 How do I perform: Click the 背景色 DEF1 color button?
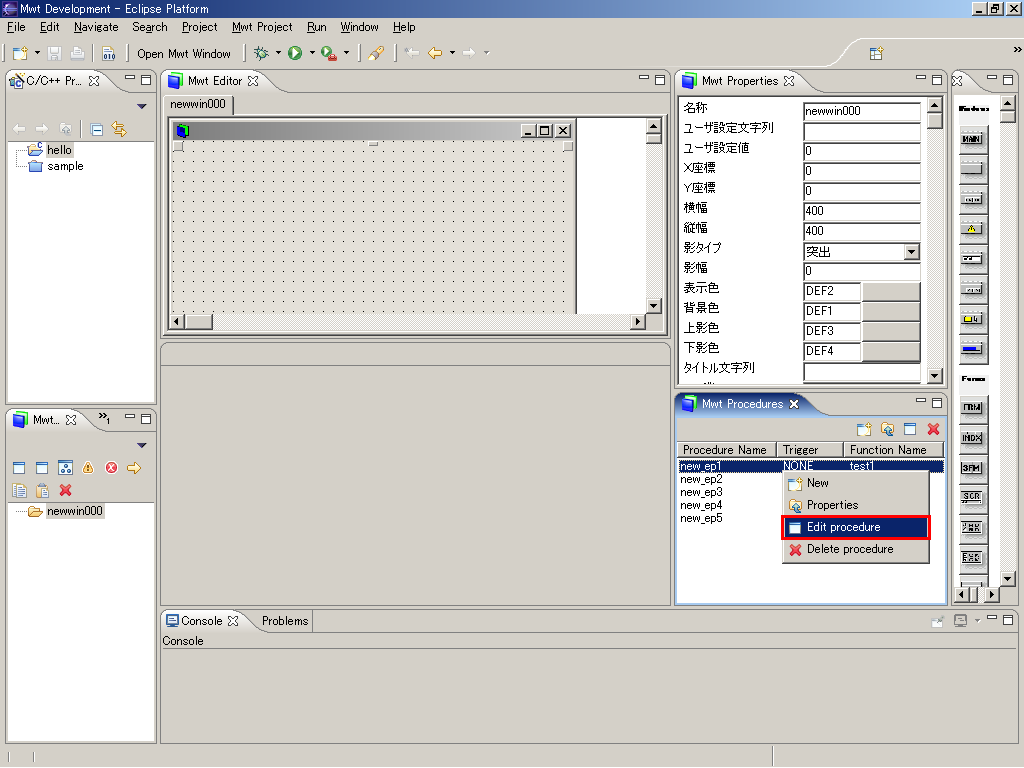[x=891, y=311]
